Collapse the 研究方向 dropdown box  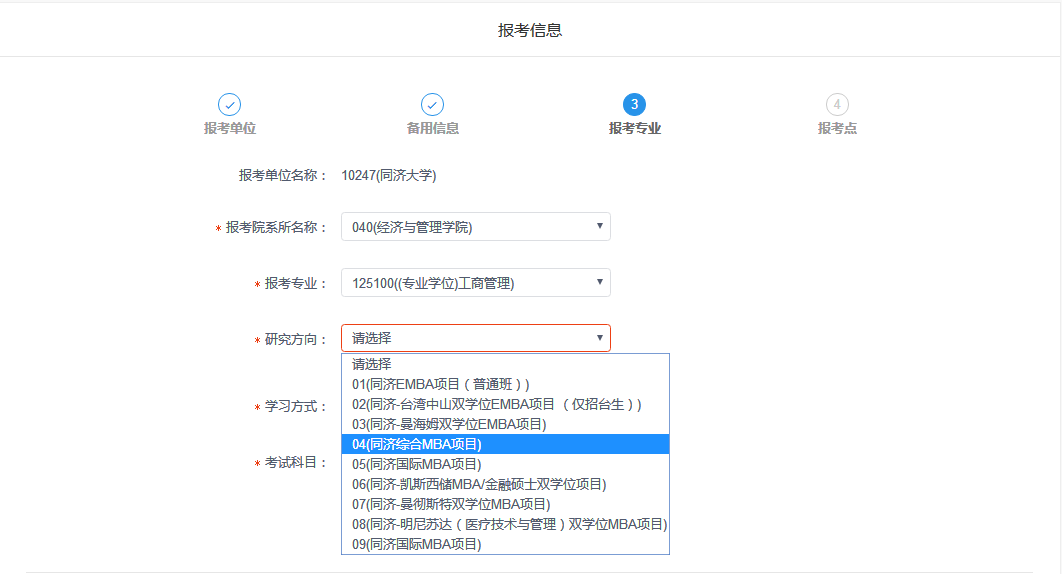pos(475,339)
